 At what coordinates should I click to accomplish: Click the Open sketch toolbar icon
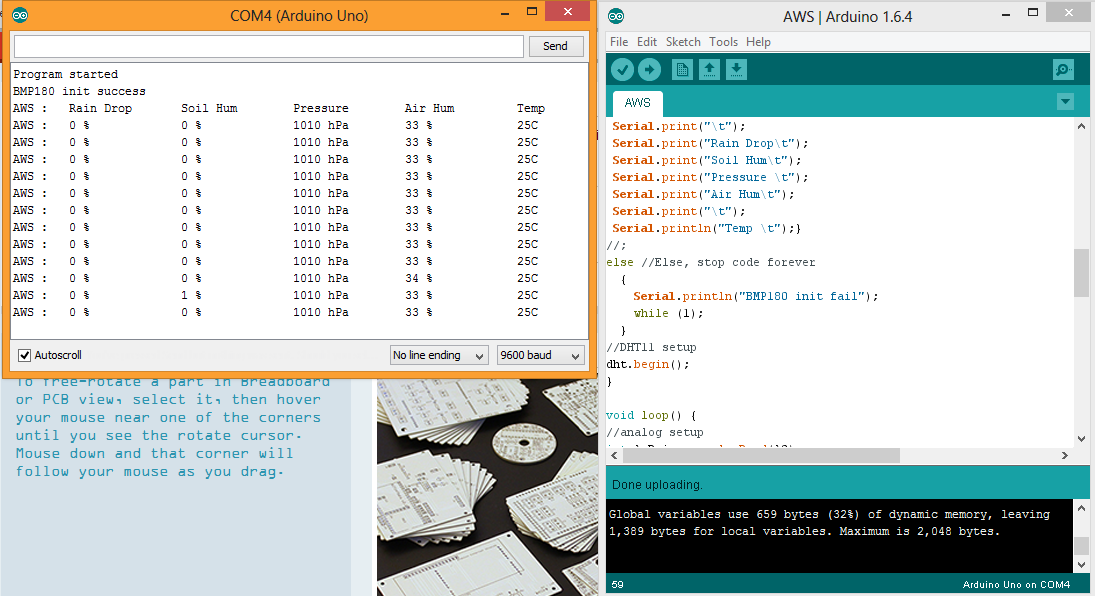coord(711,69)
